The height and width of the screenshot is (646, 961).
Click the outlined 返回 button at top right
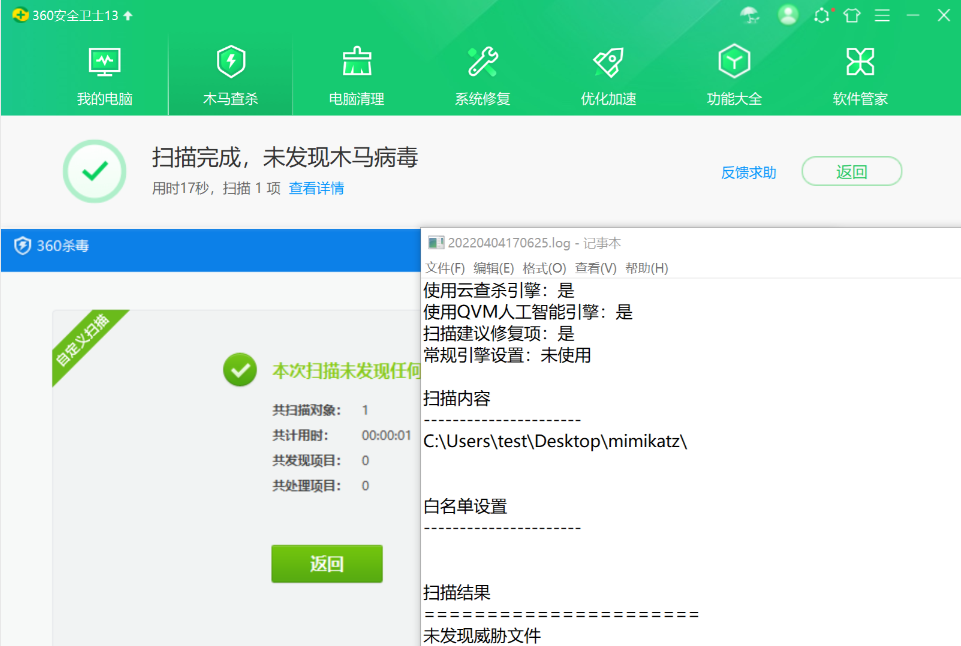[851, 171]
